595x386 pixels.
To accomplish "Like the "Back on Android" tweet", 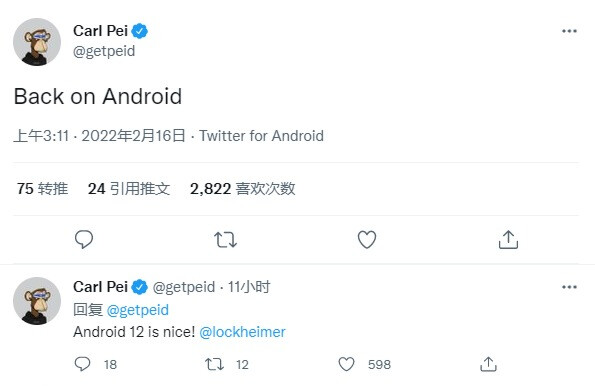I will click(367, 239).
